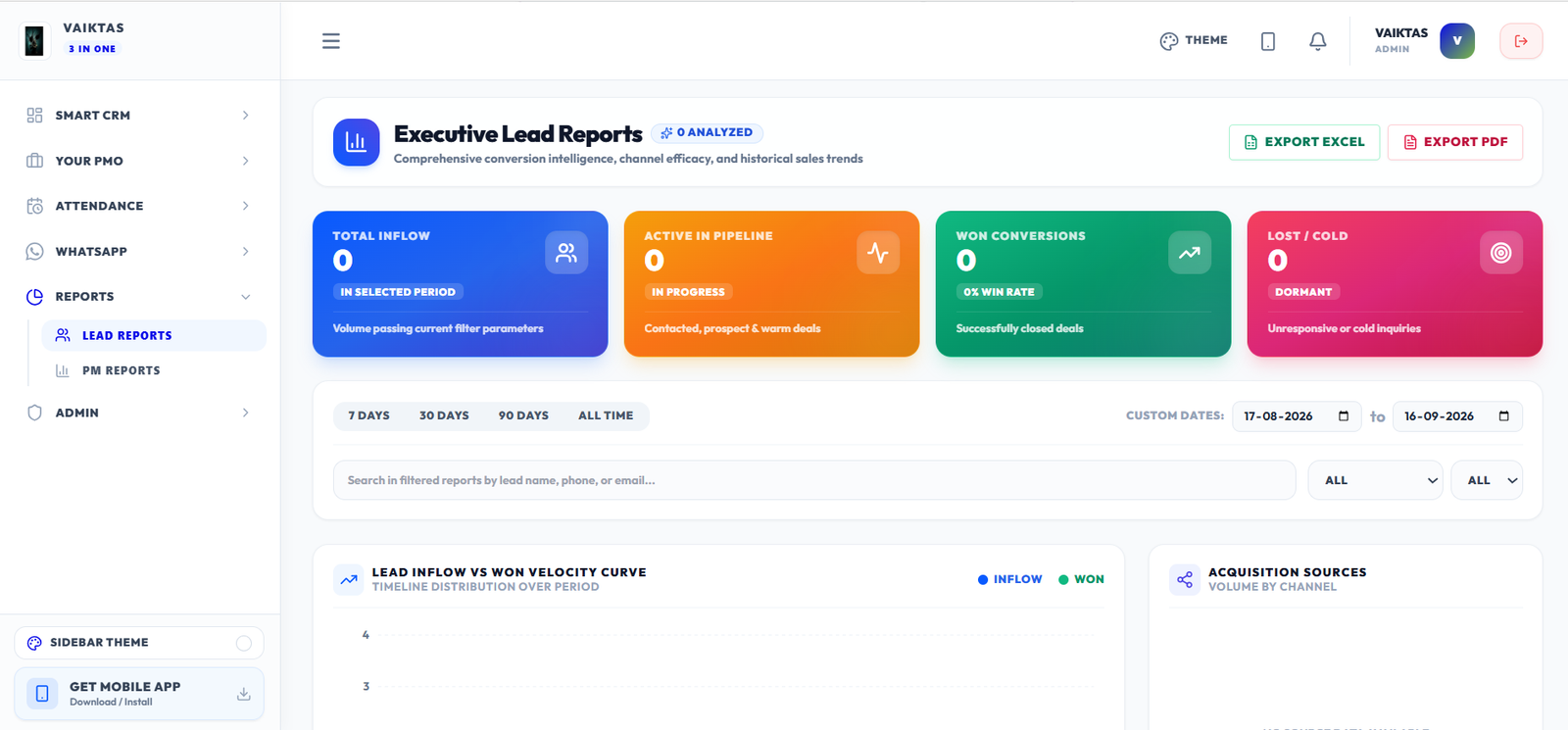Click the Vaiktas logo image
Image resolution: width=1568 pixels, height=730 pixels.
click(34, 40)
